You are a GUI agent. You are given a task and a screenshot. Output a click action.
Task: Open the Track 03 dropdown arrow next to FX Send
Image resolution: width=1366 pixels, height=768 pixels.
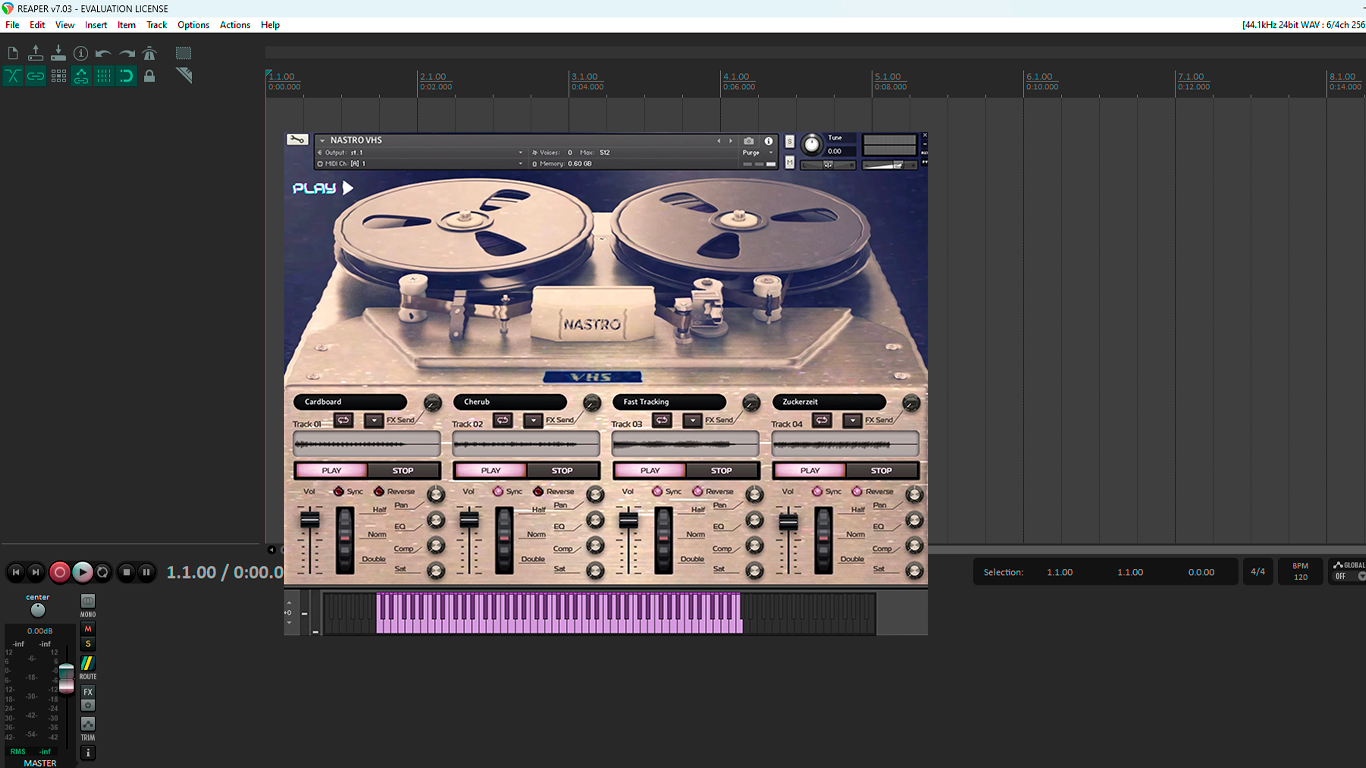[693, 420]
